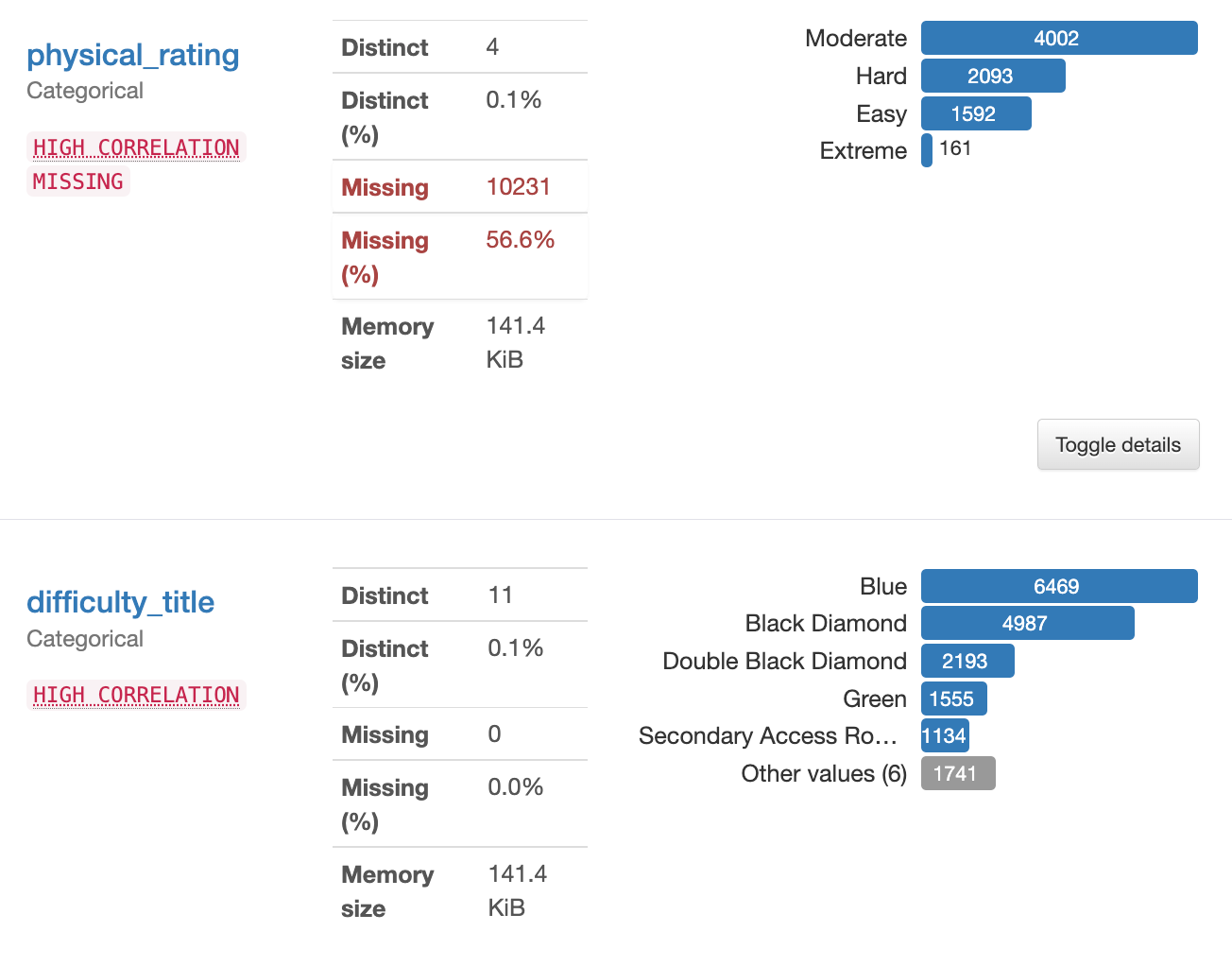Click difficulty_title HIGH CORRELATION alert tag
The height and width of the screenshot is (966, 1232).
136,696
